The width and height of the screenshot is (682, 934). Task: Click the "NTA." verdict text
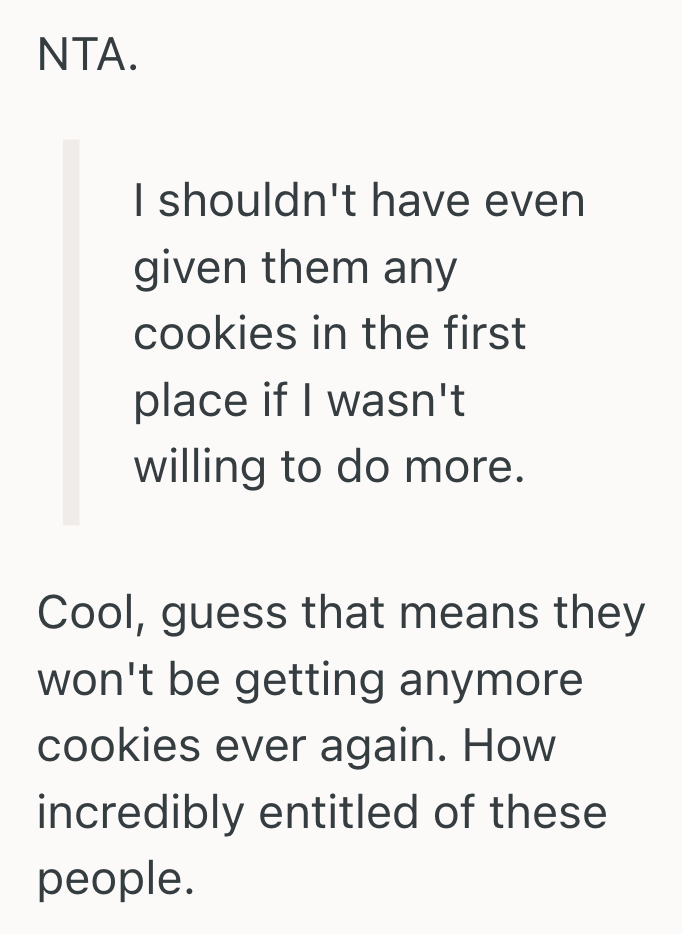coord(87,57)
